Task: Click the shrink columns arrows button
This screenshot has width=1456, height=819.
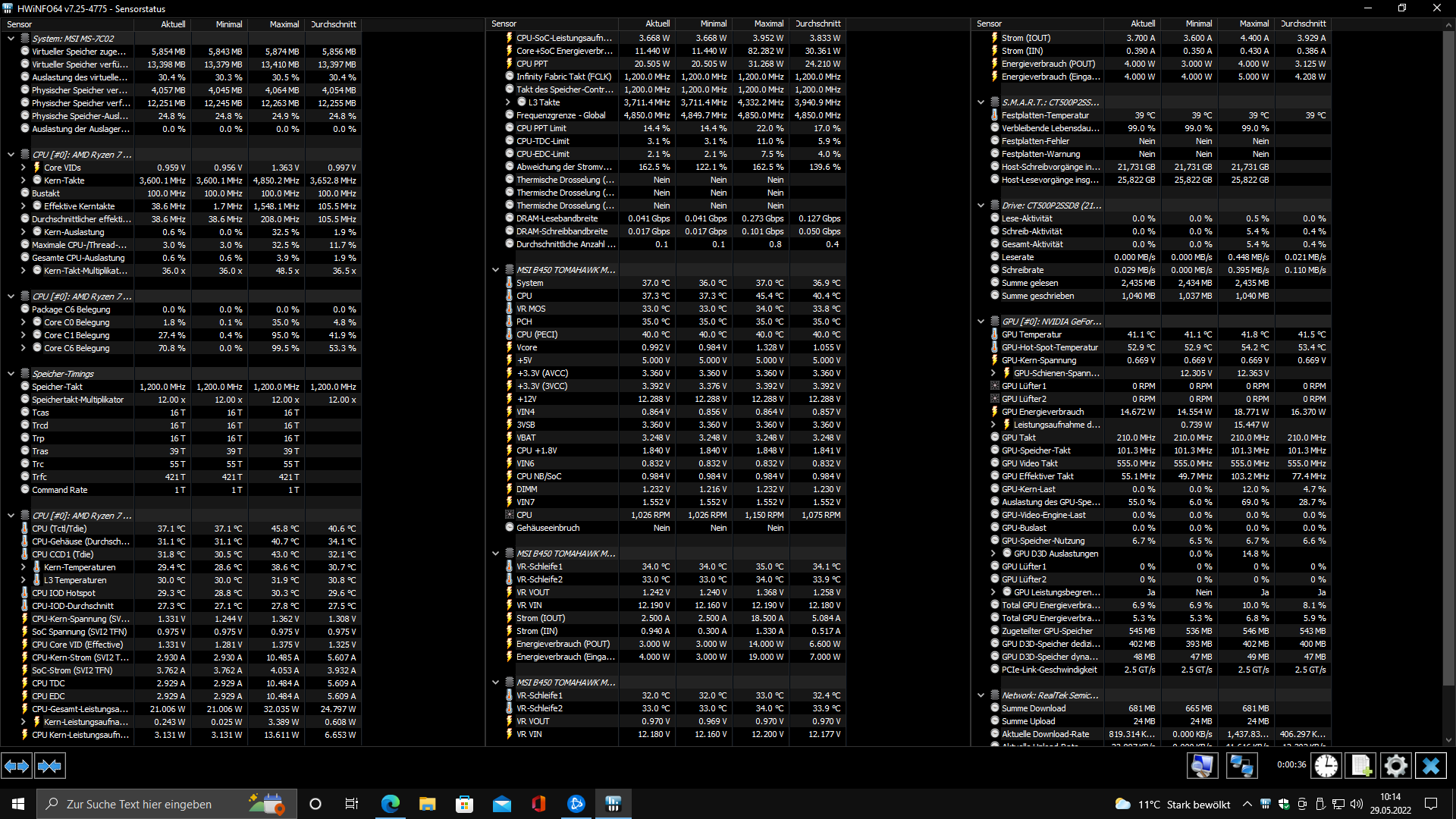Action: tap(50, 766)
